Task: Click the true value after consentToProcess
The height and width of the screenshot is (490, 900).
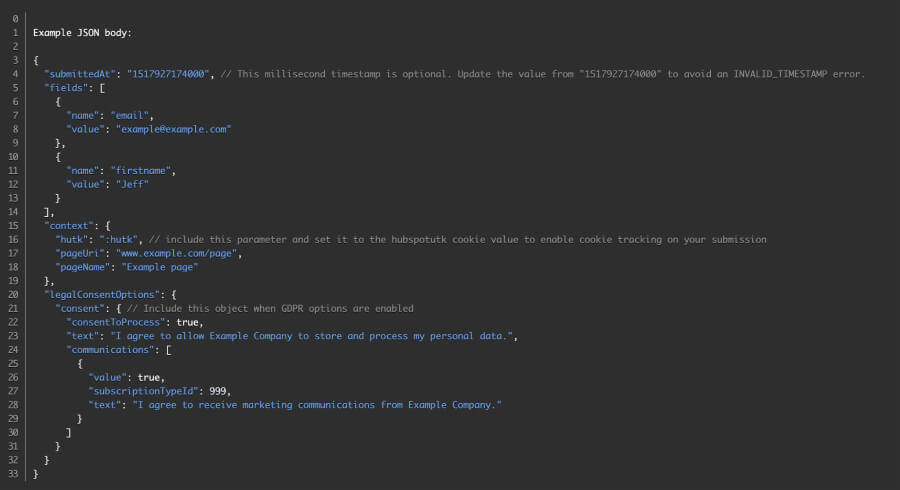Action: point(187,322)
